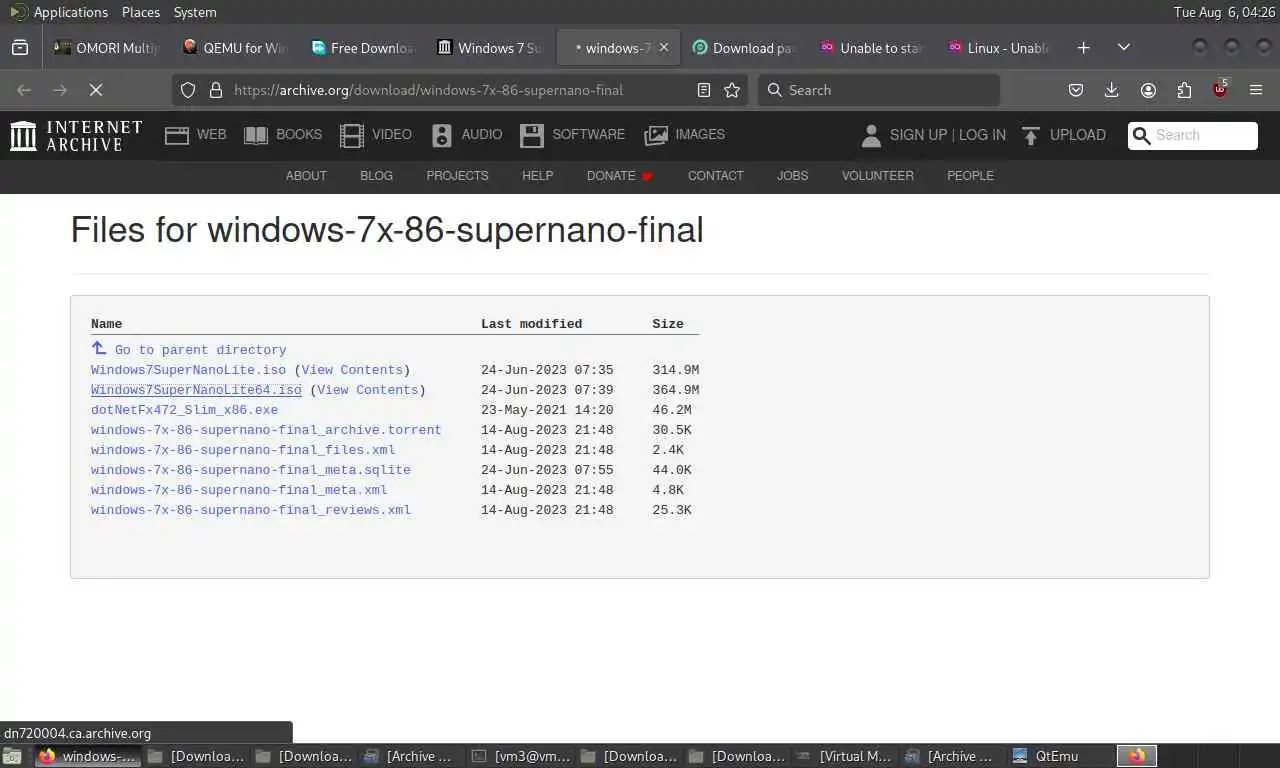Click the UPLOAD button

coord(1063,135)
